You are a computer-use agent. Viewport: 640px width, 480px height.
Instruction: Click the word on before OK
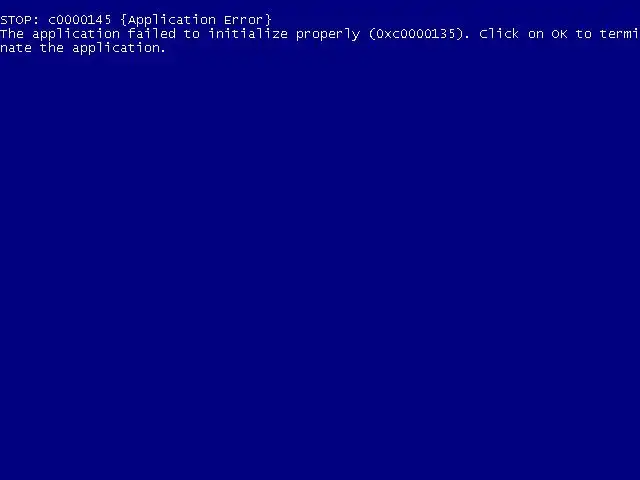(x=536, y=35)
